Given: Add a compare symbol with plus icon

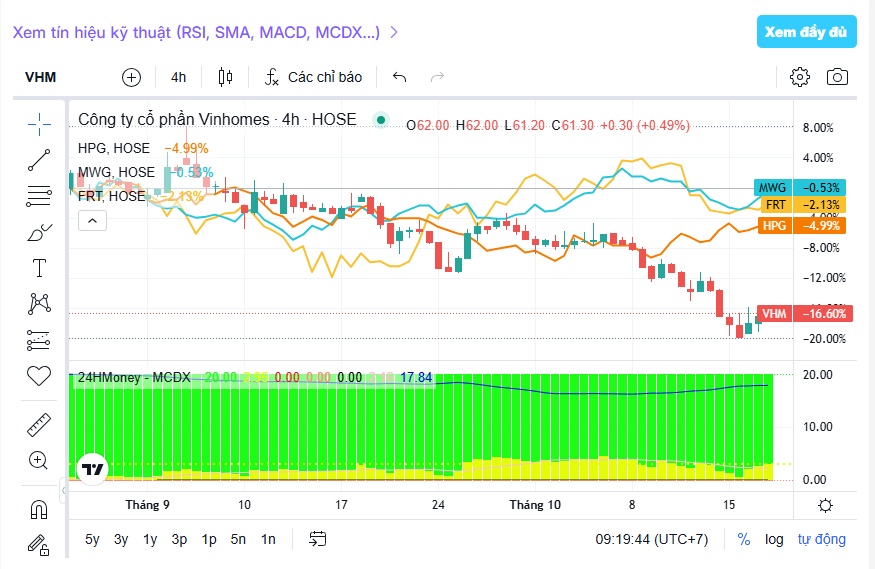Looking at the screenshot, I should click(132, 78).
